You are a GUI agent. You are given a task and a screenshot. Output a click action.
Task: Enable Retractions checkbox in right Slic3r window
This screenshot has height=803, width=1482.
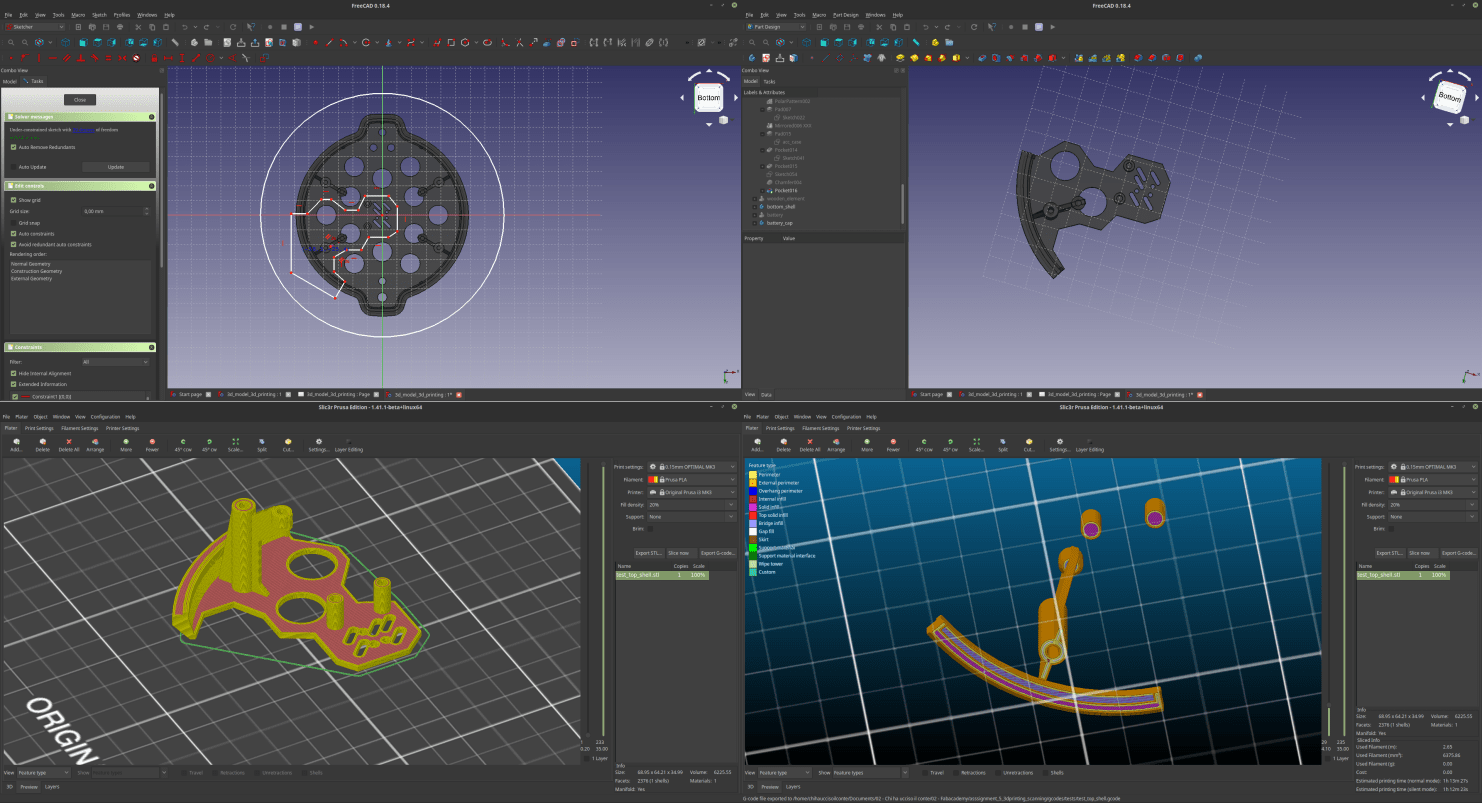coord(956,773)
